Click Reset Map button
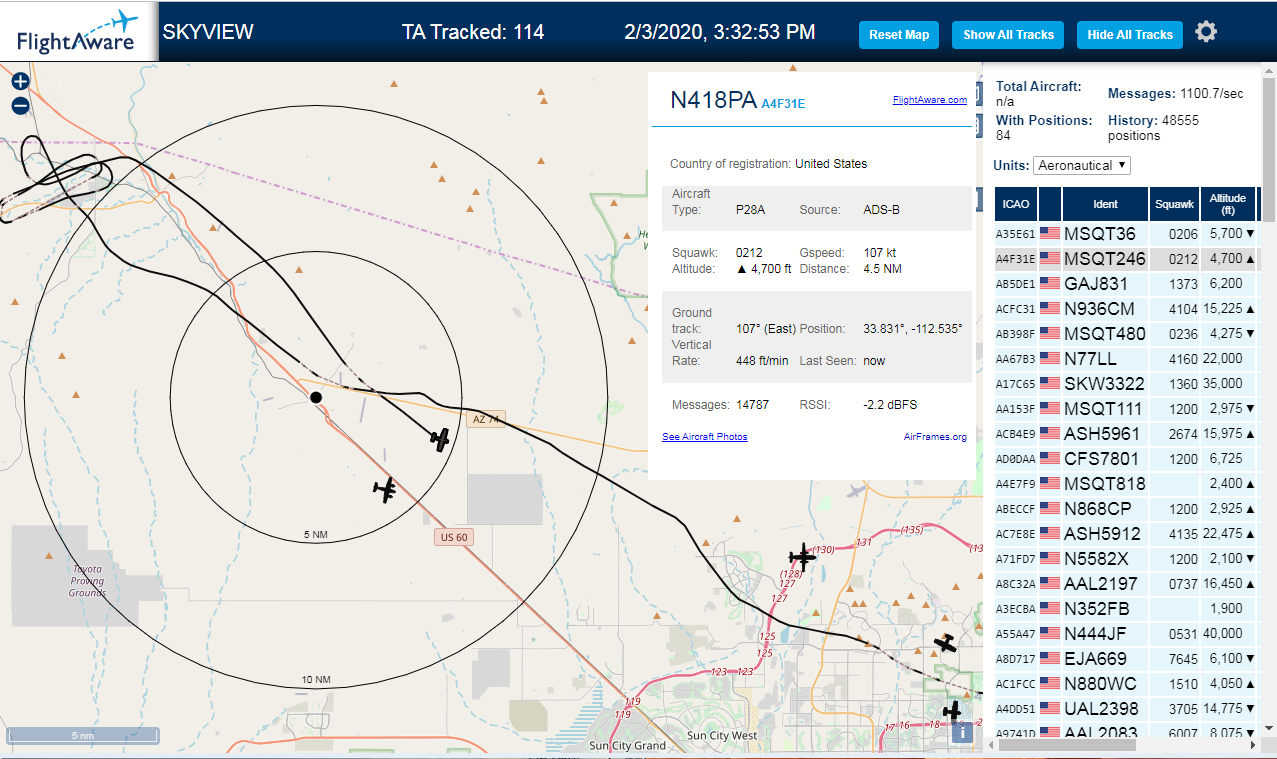 pos(899,34)
